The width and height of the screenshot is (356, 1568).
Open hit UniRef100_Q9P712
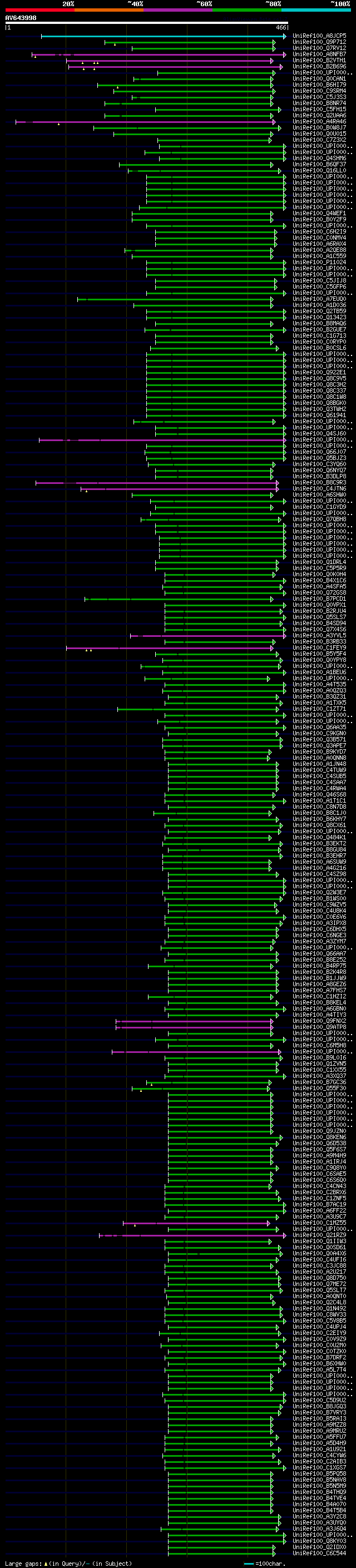pos(319,42)
